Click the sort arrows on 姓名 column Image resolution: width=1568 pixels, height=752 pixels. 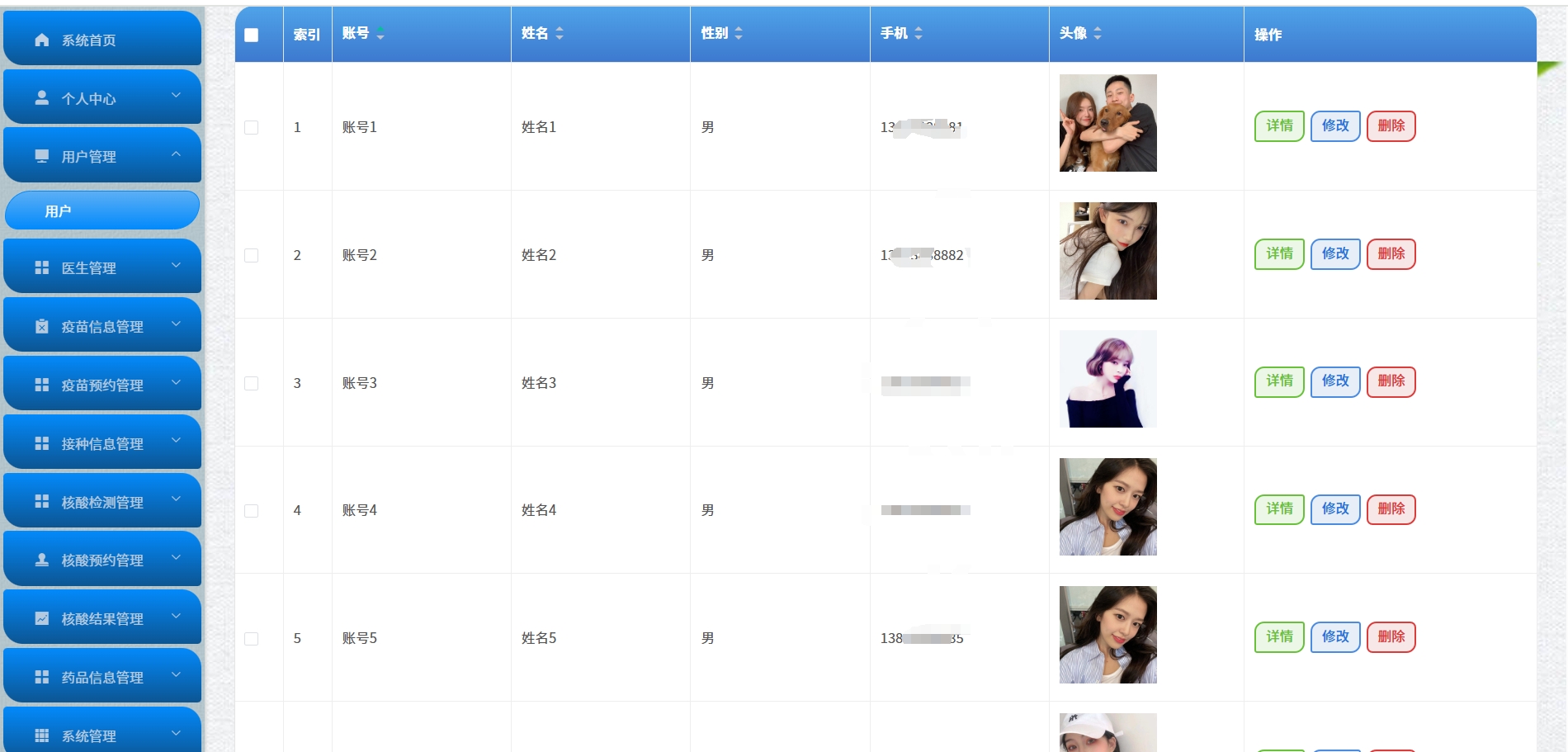[560, 33]
